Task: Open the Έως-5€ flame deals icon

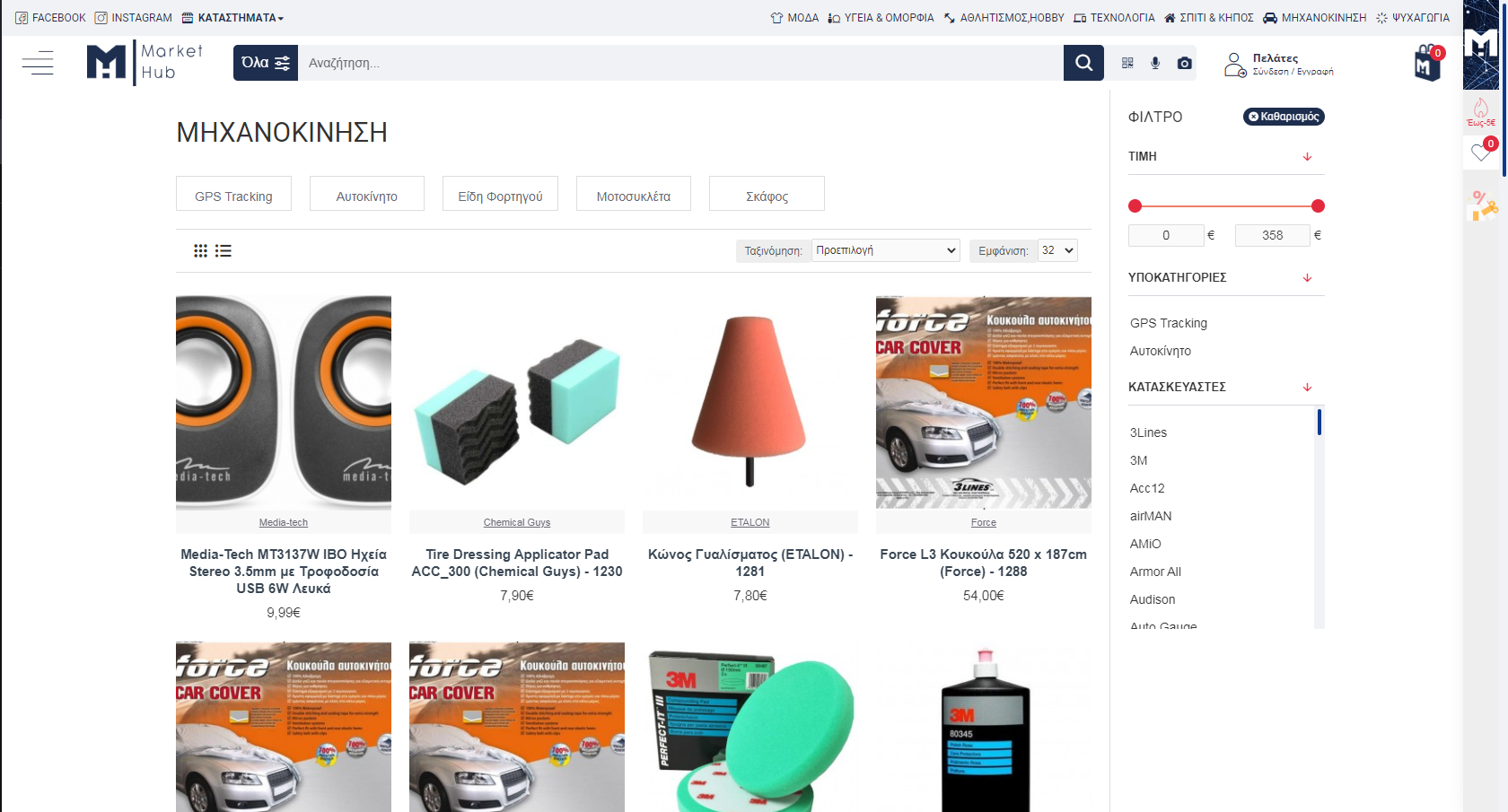Action: 1481,113
